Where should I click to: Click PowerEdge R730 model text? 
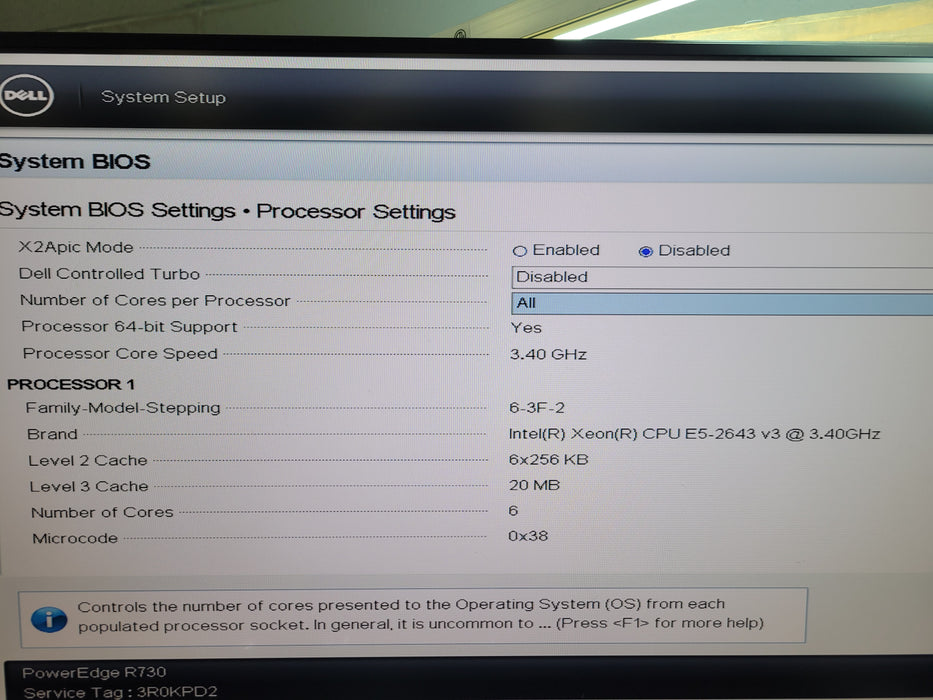point(94,673)
